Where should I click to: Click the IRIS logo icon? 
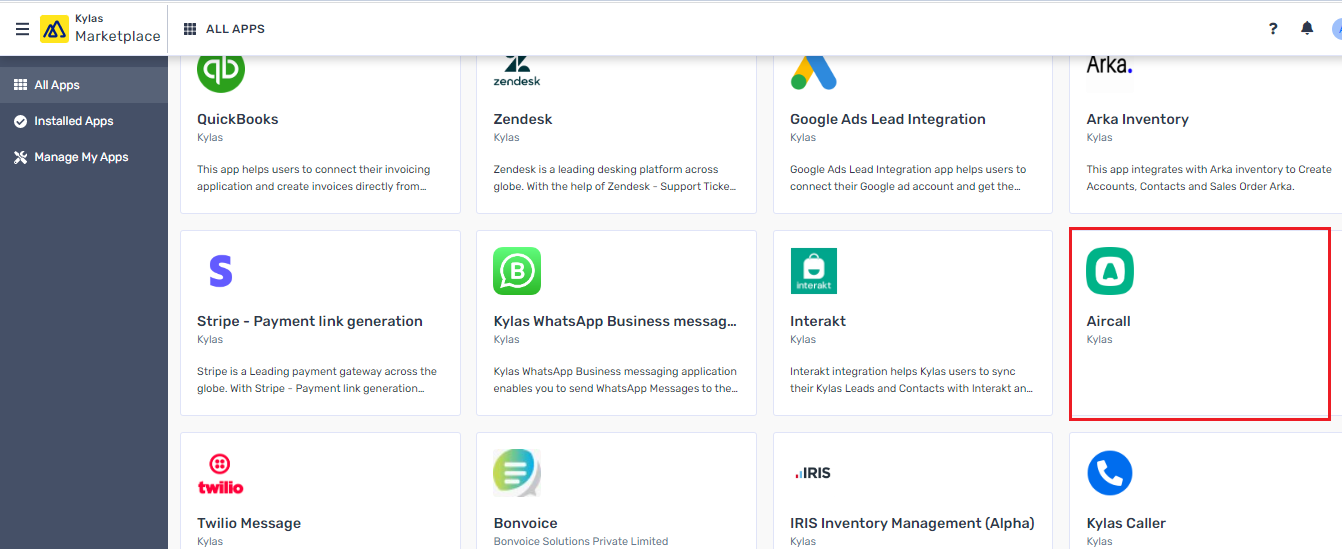(x=813, y=473)
